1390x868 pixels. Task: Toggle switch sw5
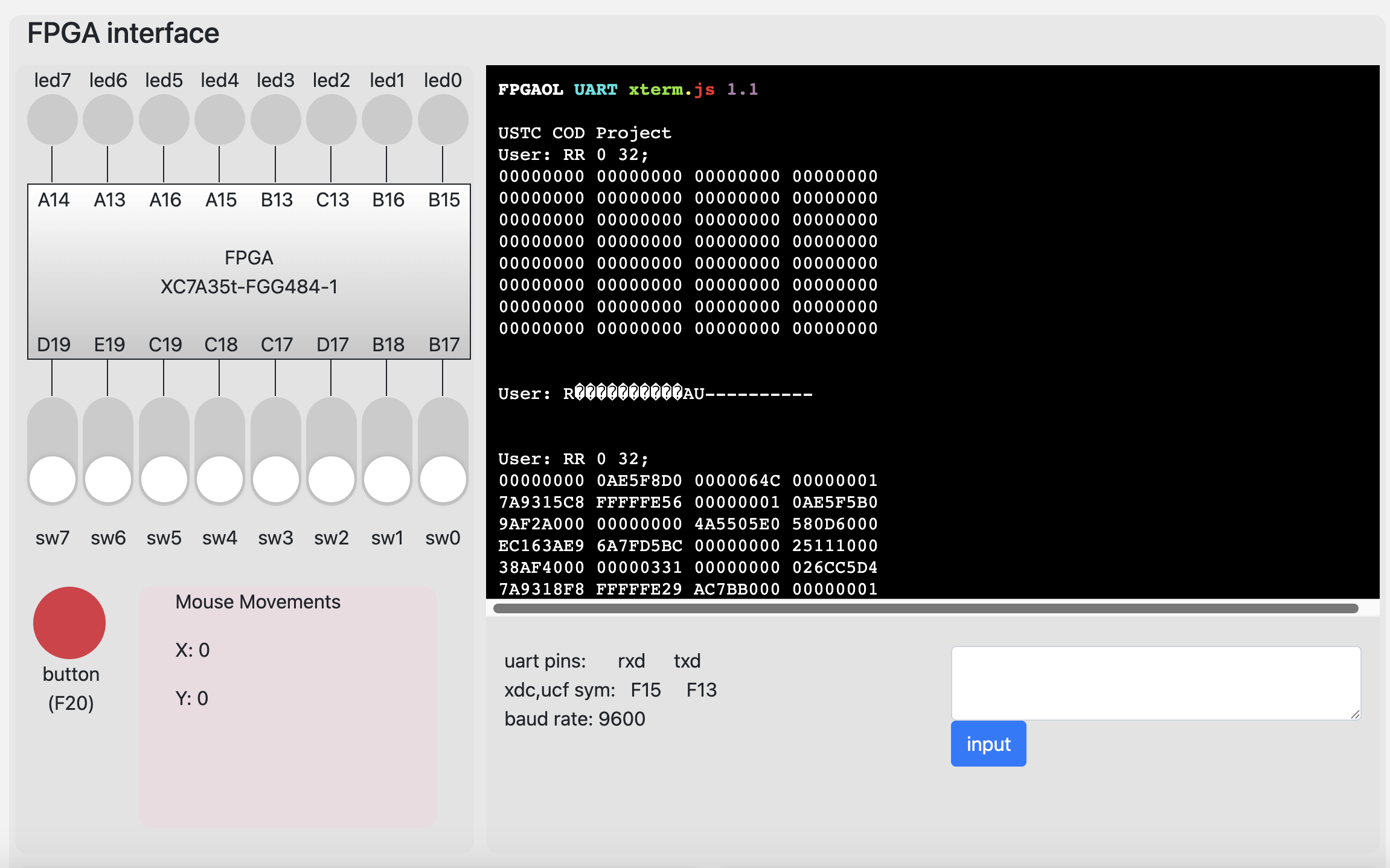pos(164,451)
